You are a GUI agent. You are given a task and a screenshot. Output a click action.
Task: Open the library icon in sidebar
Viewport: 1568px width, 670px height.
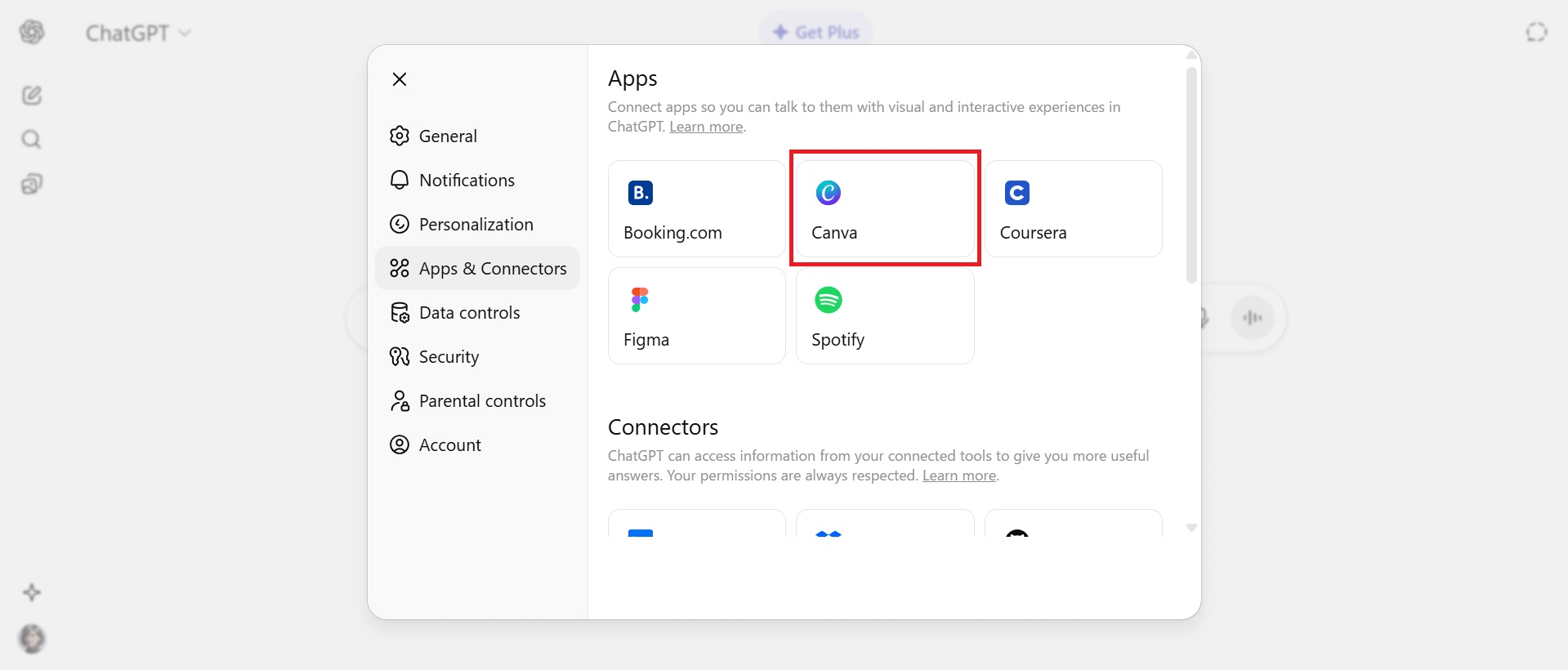(x=32, y=184)
